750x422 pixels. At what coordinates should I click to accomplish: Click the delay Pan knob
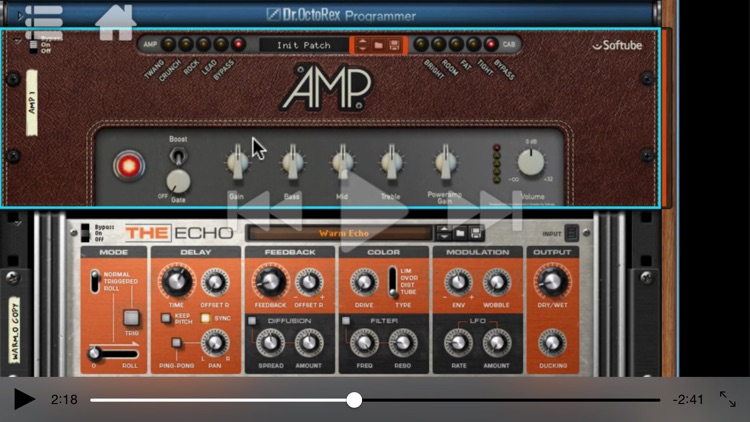(x=215, y=343)
